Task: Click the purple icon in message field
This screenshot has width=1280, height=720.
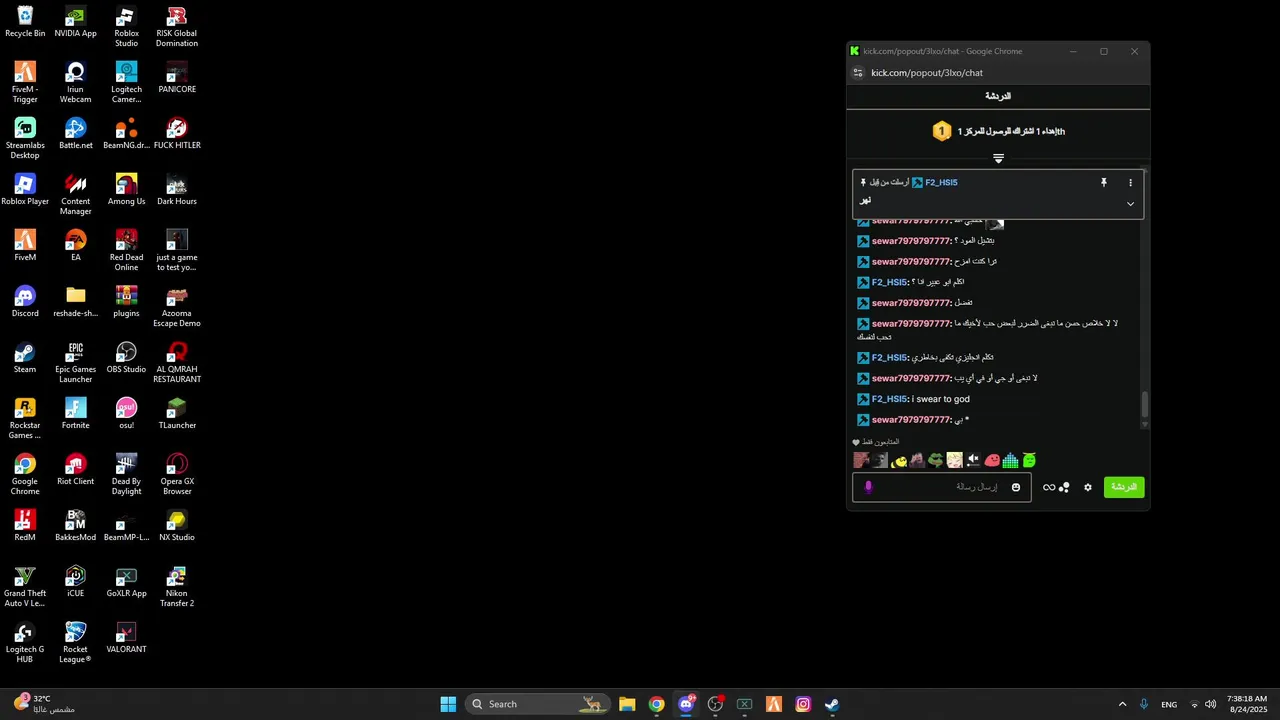Action: tap(868, 487)
